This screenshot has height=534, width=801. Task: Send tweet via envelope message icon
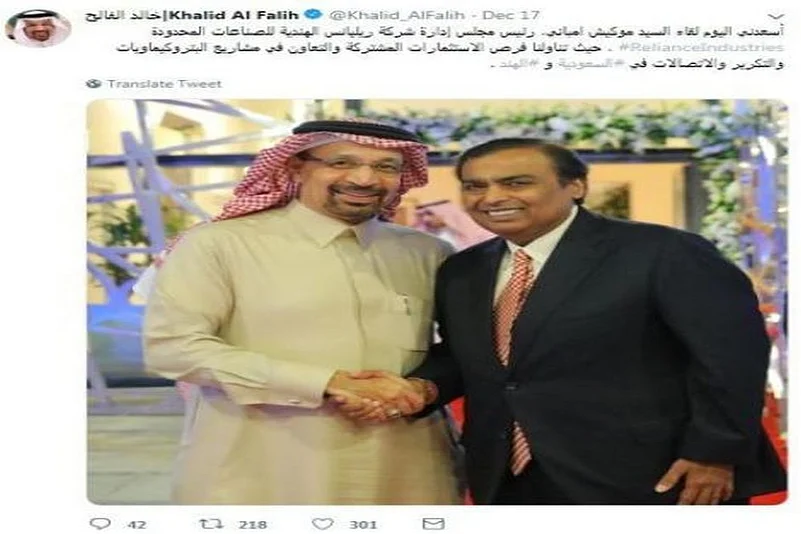click(x=434, y=524)
